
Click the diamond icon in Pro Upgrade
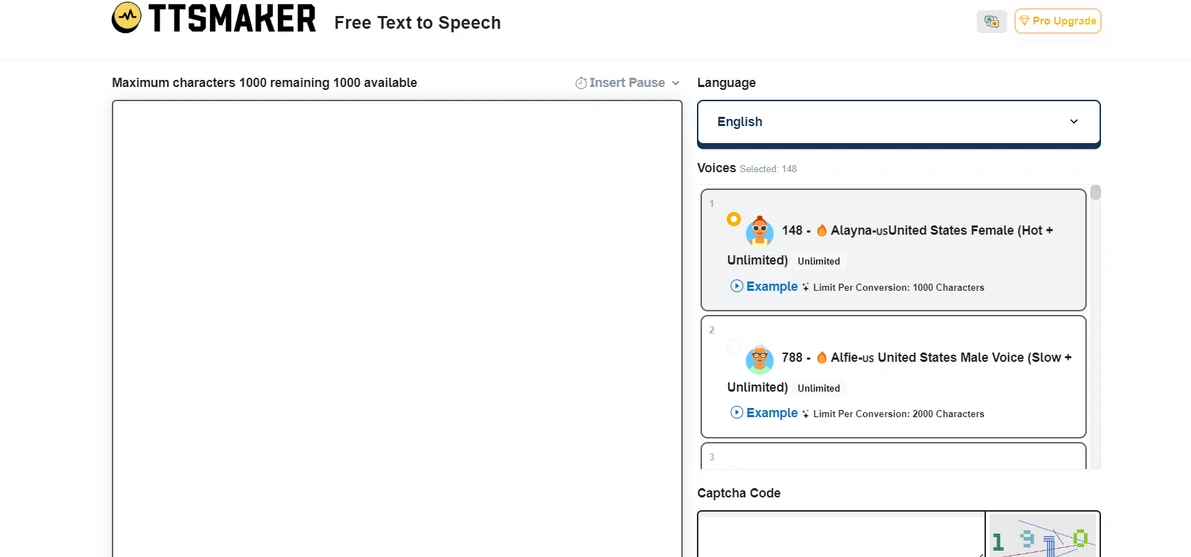click(1024, 21)
